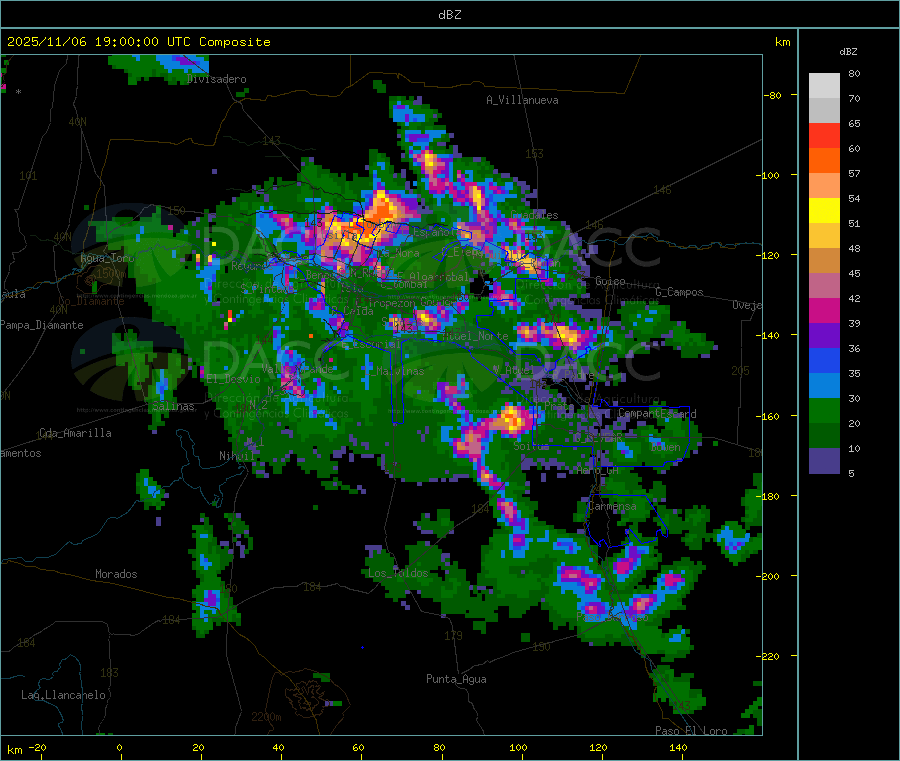Viewport: 900px width, 761px height.
Task: Click the 140 km horizontal axis tick
Action: point(678,748)
